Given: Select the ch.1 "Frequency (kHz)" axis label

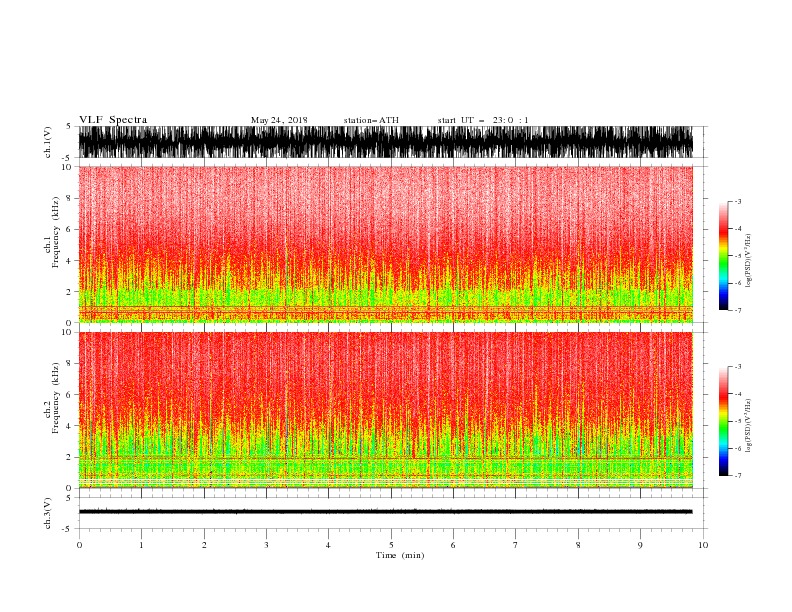Looking at the screenshot, I should point(56,233).
